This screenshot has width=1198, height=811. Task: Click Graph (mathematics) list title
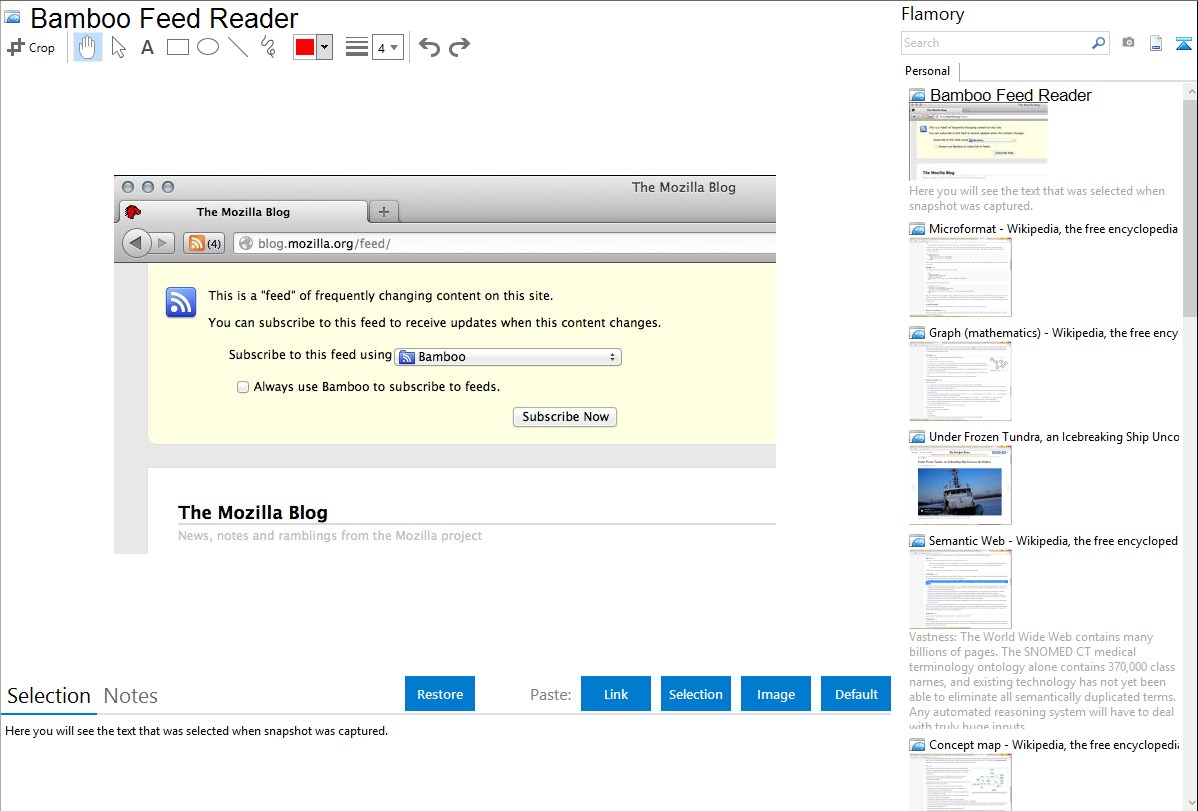click(1053, 333)
